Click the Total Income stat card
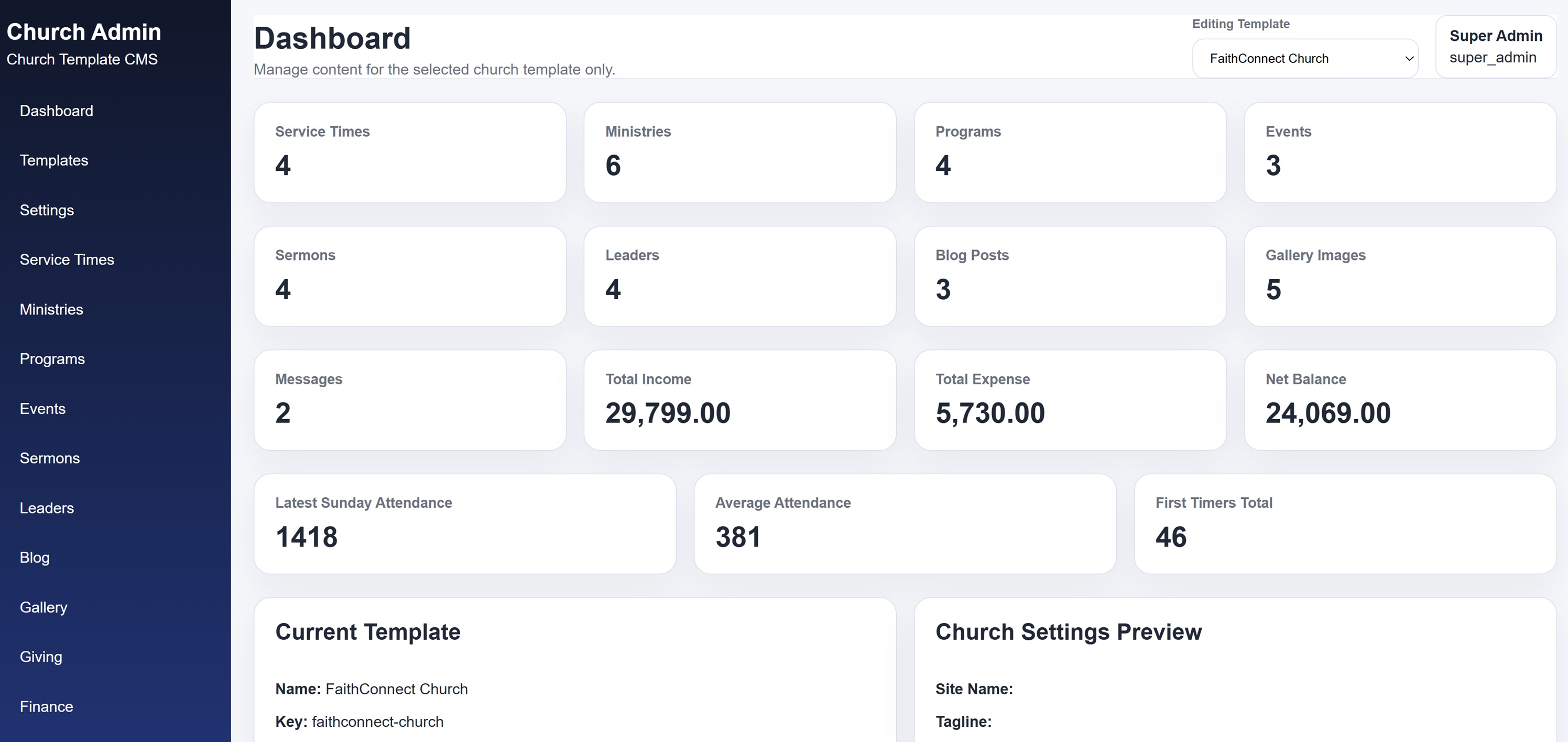The height and width of the screenshot is (742, 1568). pos(739,400)
